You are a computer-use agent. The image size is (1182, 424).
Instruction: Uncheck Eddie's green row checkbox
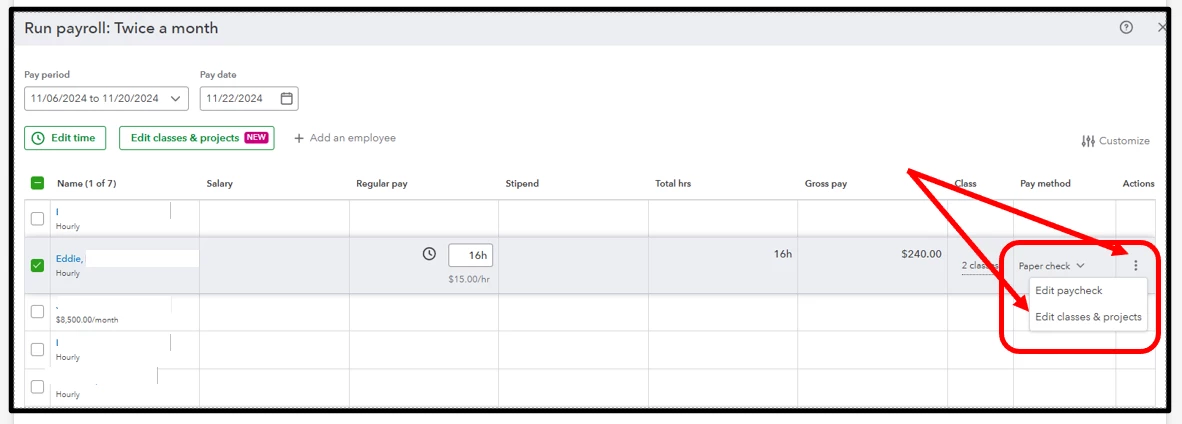37,266
